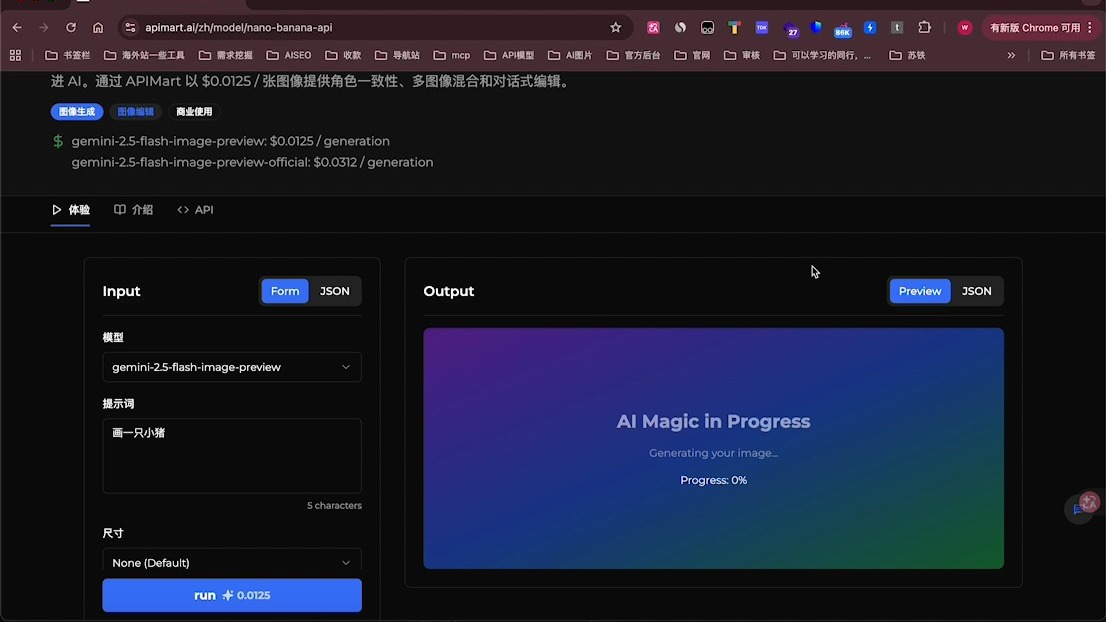The height and width of the screenshot is (622, 1106).
Task: Run the generation for 0.0125 credits
Action: coord(232,595)
